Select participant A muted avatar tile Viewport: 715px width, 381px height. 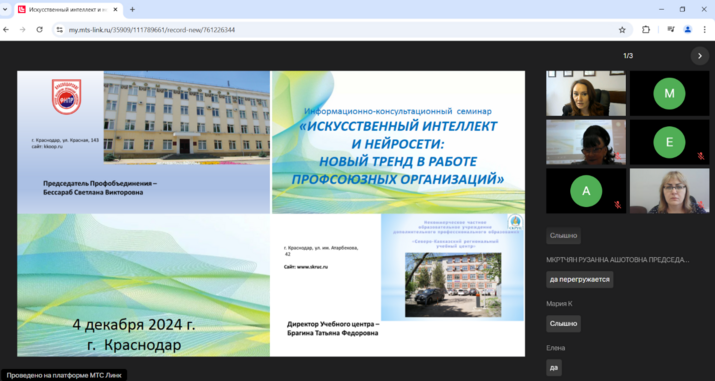click(x=586, y=191)
